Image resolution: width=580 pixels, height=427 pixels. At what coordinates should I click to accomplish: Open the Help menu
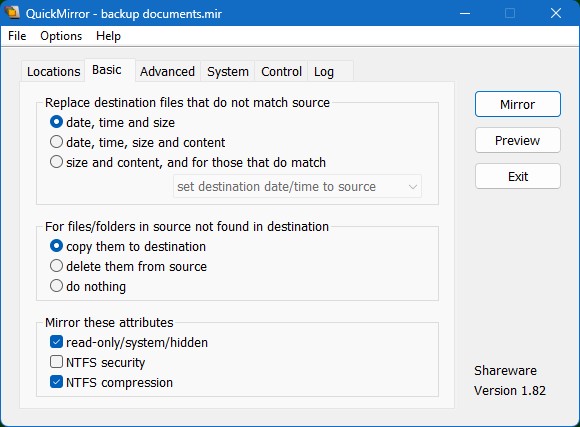coord(108,36)
